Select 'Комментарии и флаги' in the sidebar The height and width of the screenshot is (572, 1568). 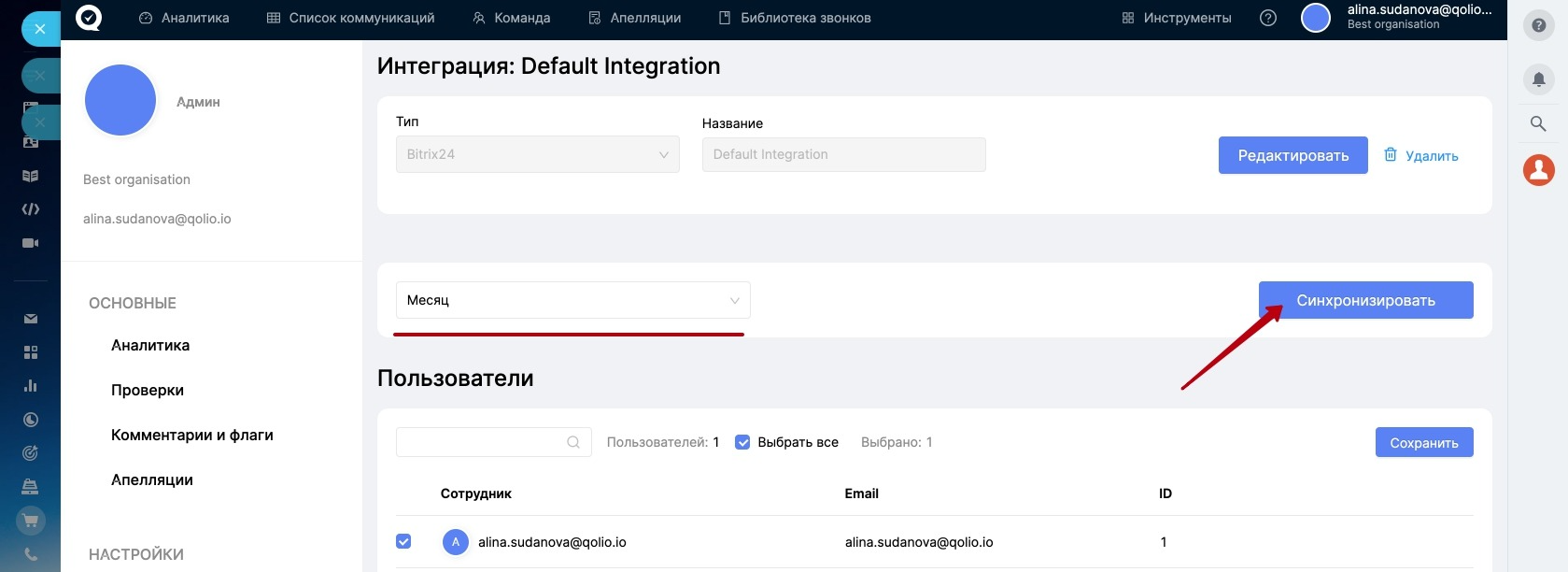(192, 435)
